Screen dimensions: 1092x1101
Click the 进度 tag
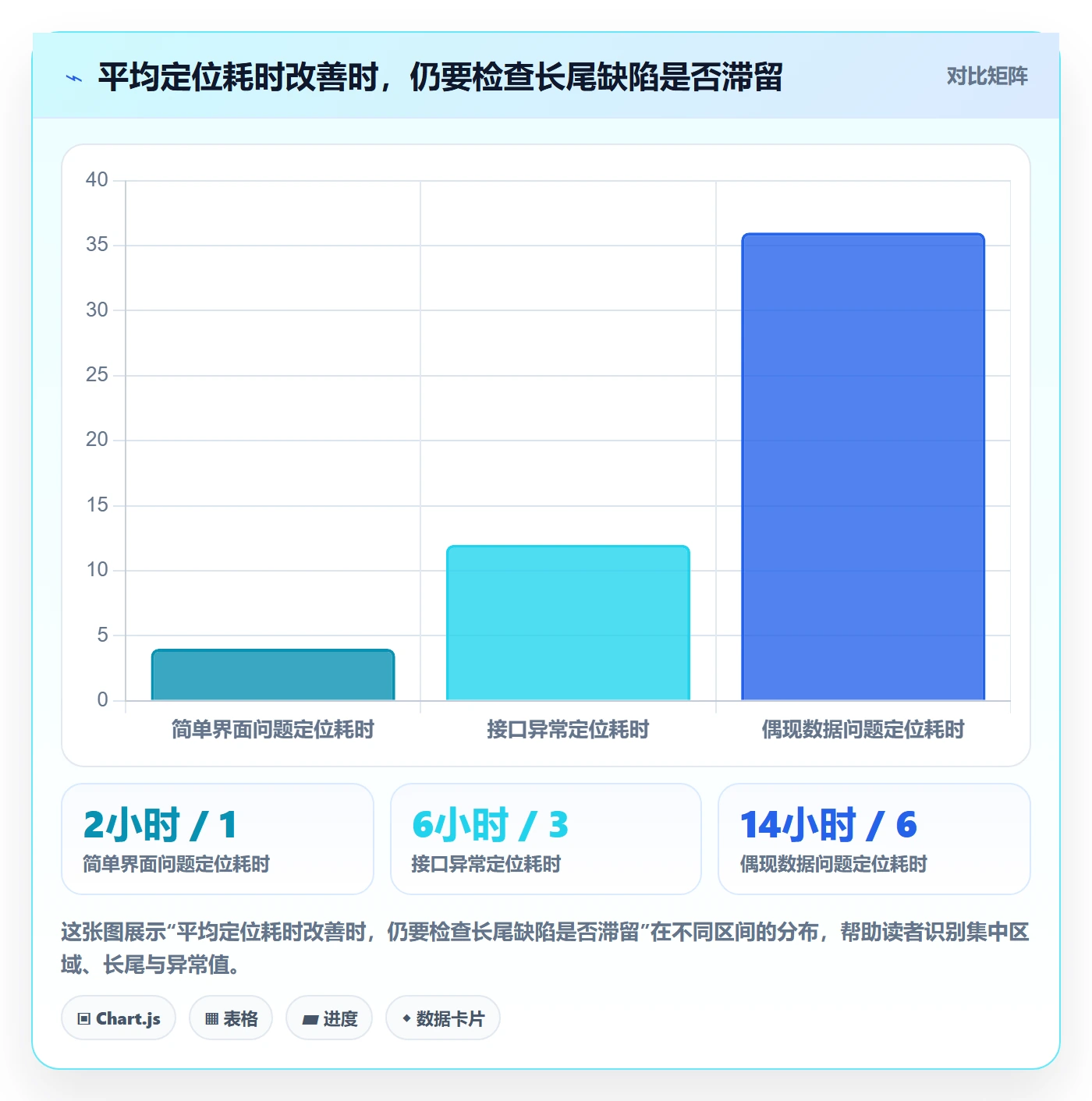[x=329, y=1018]
